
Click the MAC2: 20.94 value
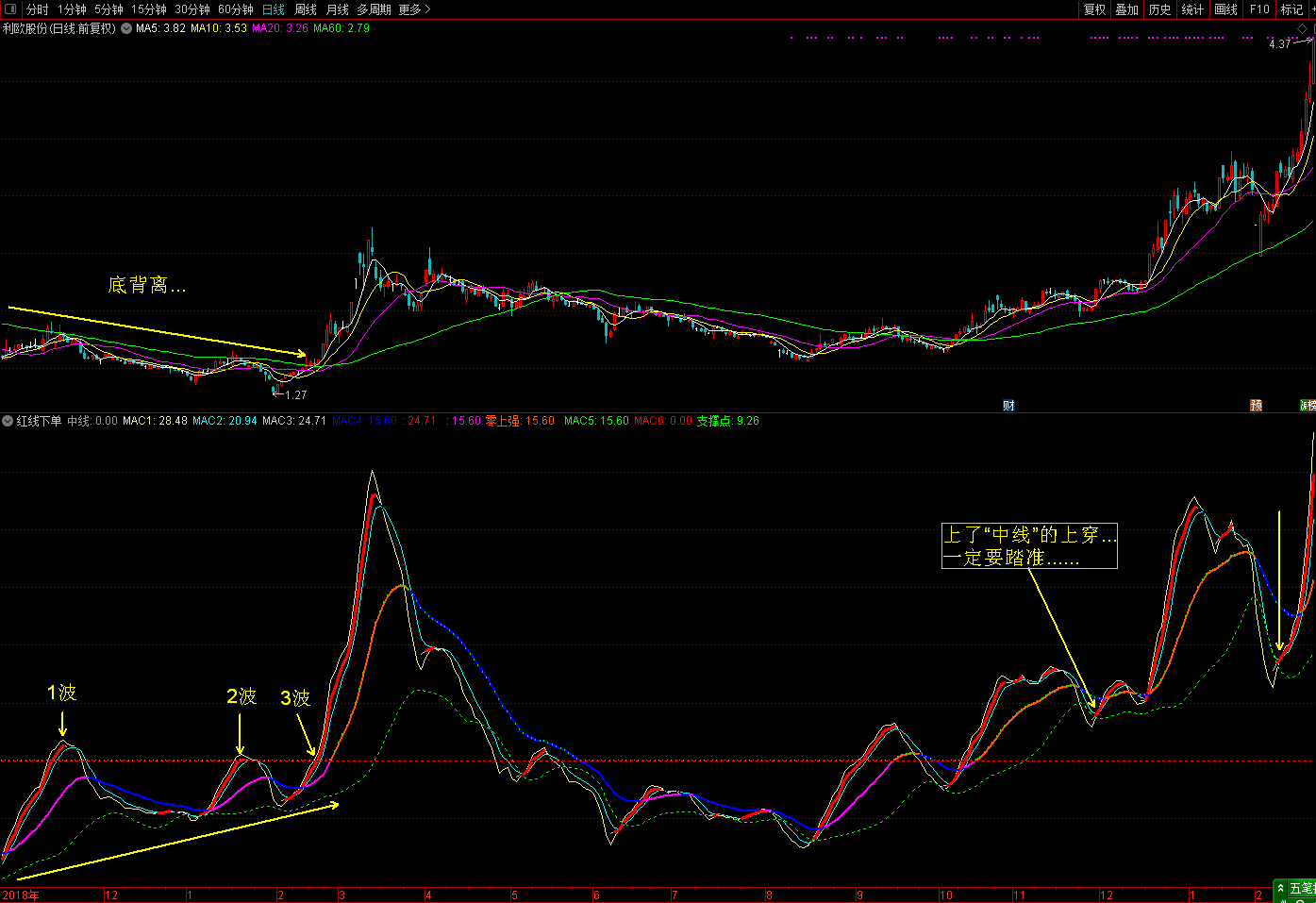tap(225, 421)
